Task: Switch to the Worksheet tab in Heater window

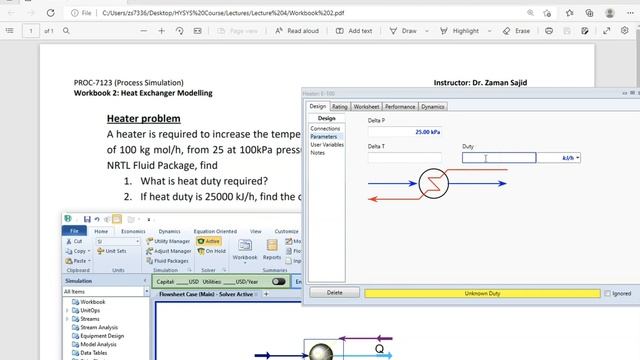Action: point(366,107)
